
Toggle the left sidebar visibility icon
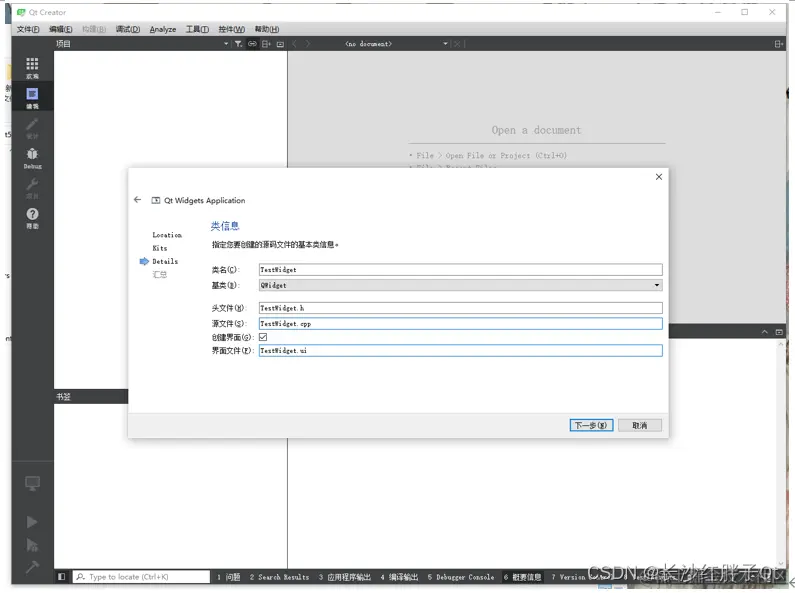click(x=61, y=576)
